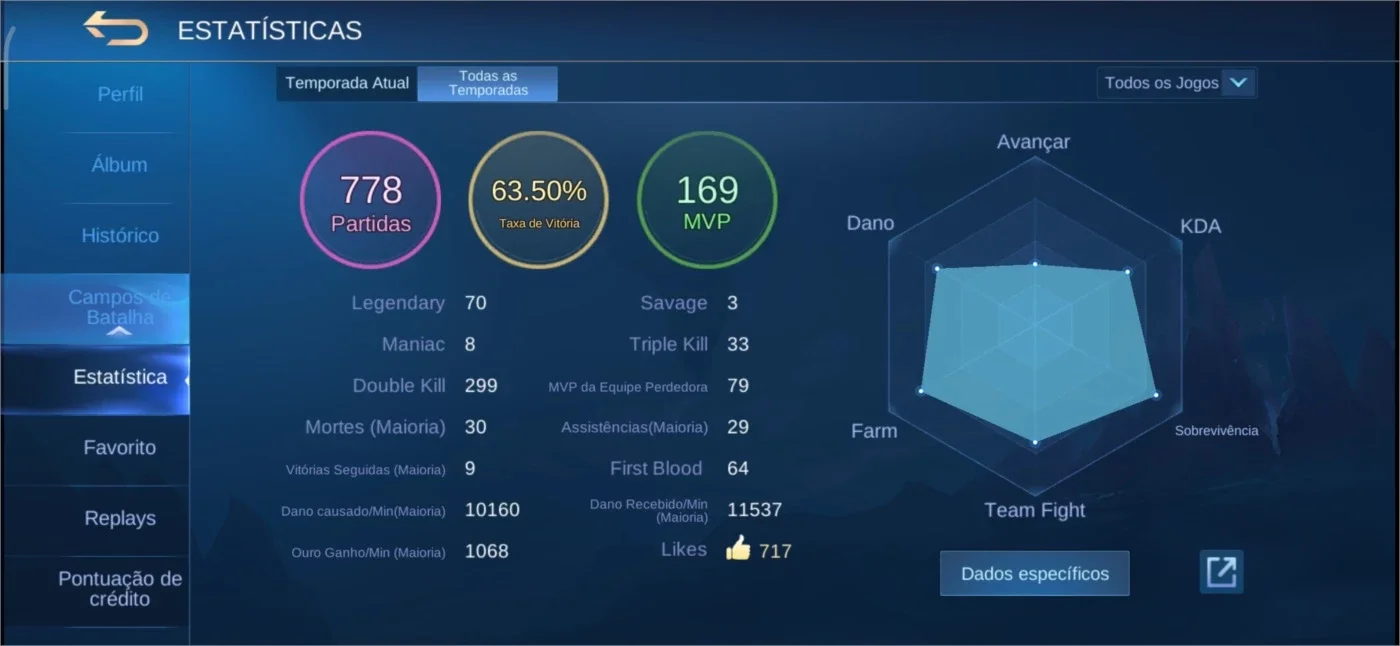Click the Team Fight label on radar chart
The height and width of the screenshot is (646, 1400).
(x=1034, y=510)
